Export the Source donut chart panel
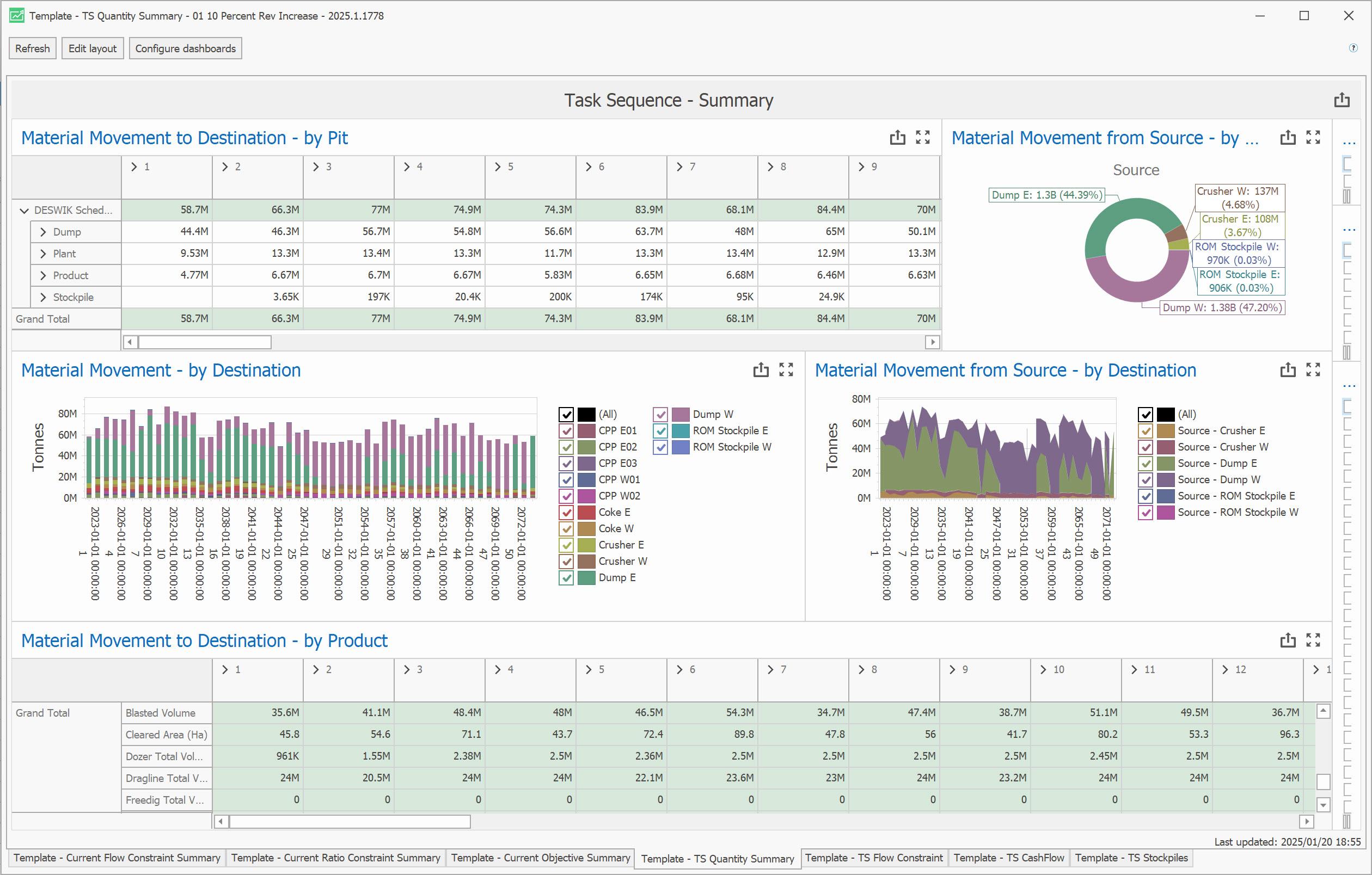 click(x=1288, y=137)
